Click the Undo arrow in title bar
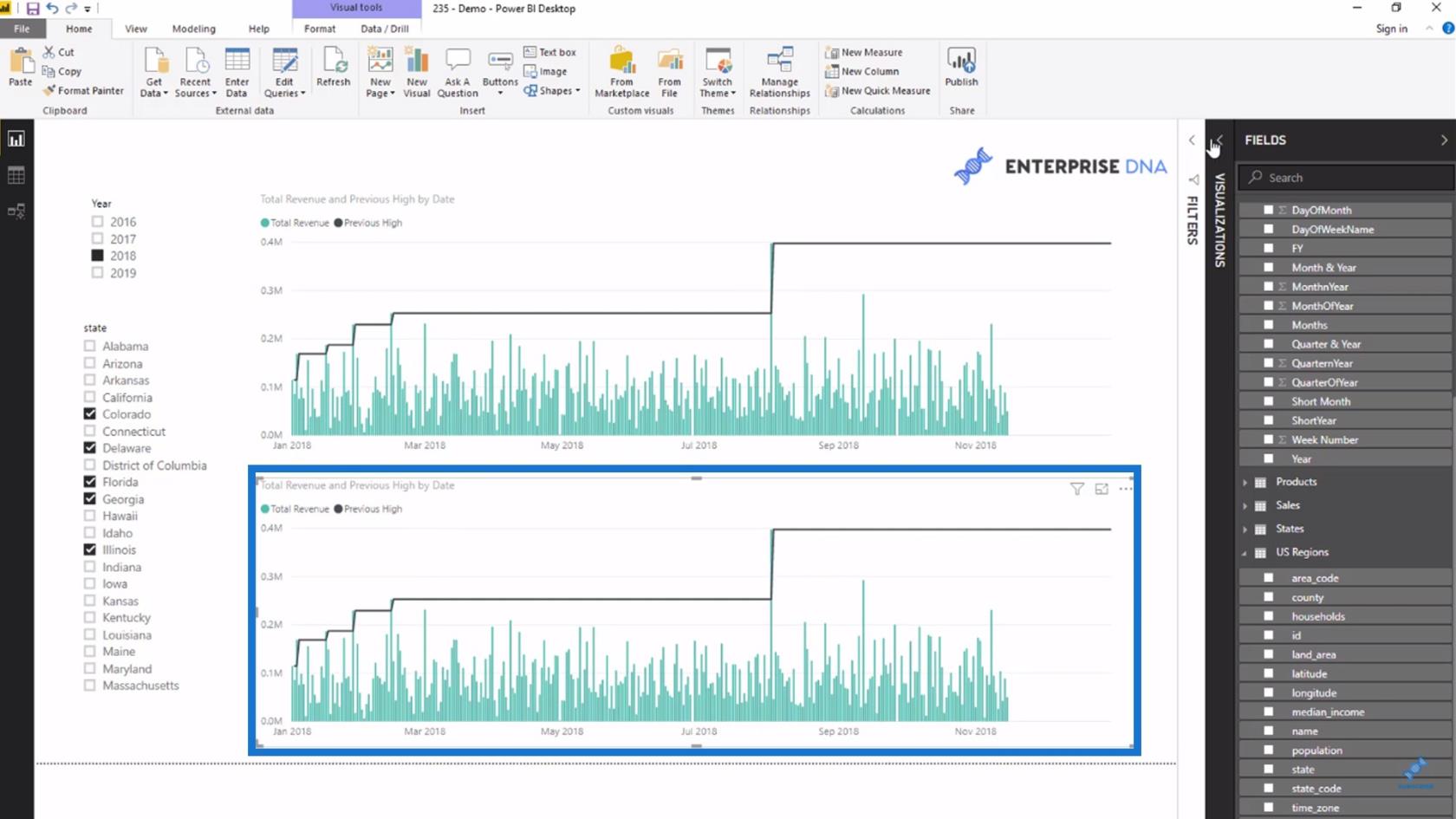The width and height of the screenshot is (1456, 819). (52, 9)
